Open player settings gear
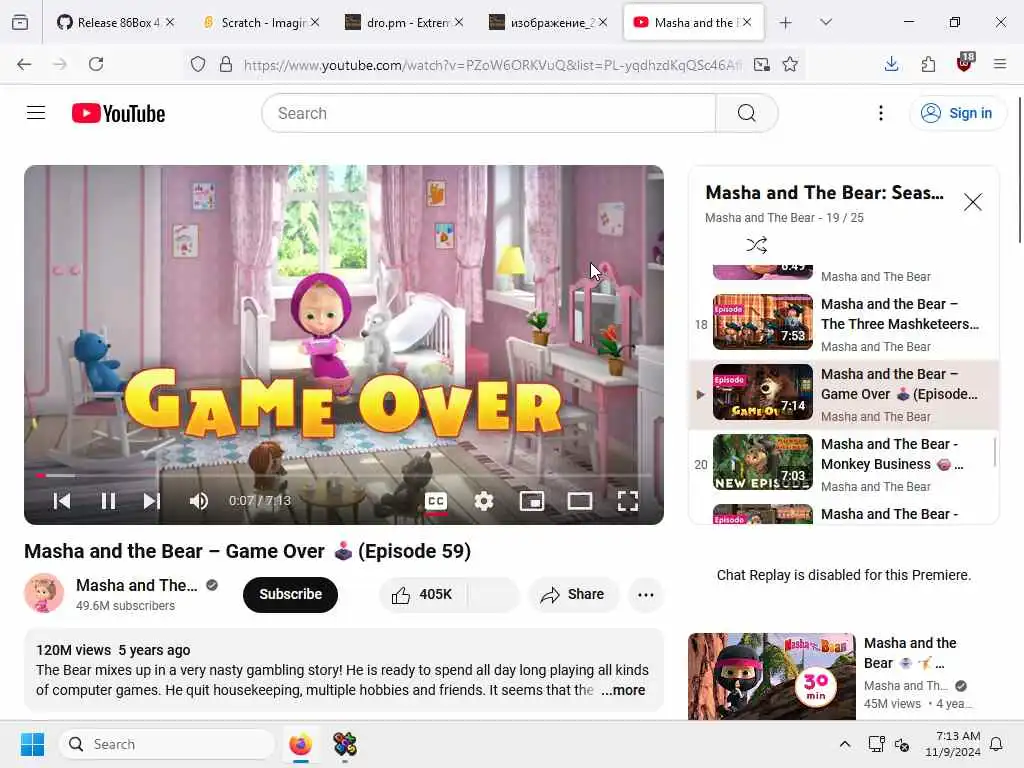This screenshot has height=768, width=1024. (484, 501)
